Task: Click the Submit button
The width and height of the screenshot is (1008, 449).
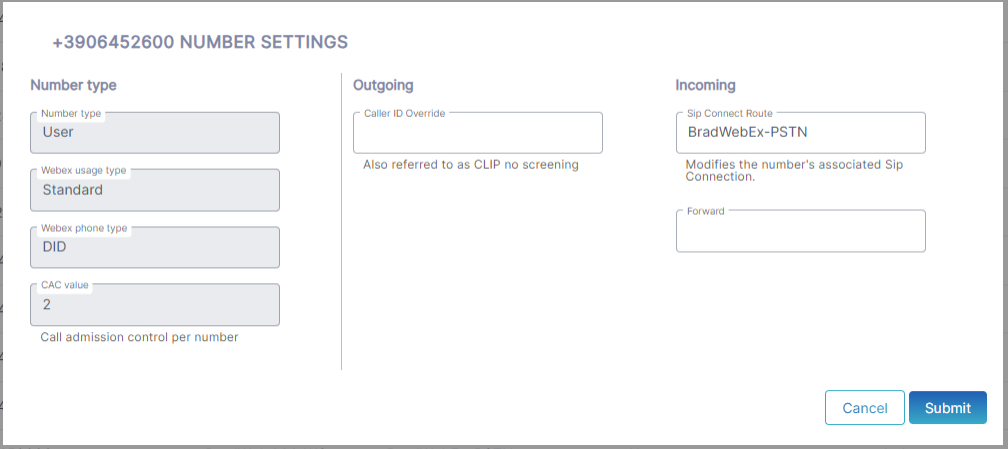Action: pos(947,408)
